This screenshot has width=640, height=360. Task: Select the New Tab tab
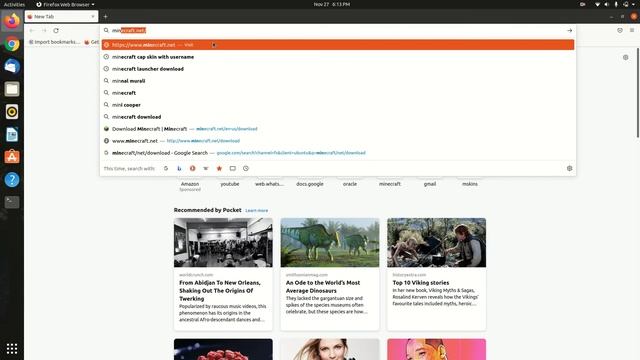61,17
